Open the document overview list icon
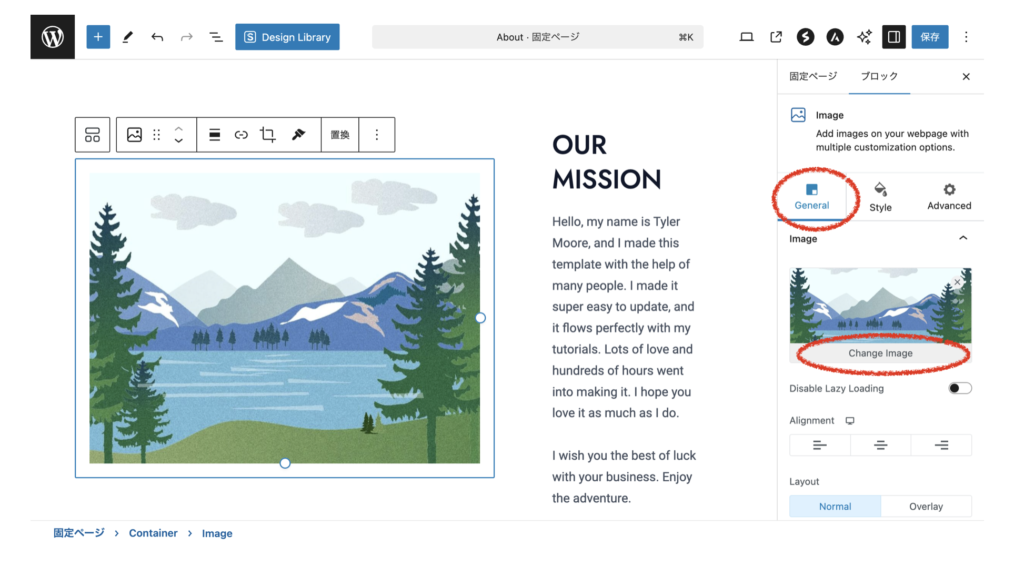Viewport: 1024px width, 587px height. [216, 37]
